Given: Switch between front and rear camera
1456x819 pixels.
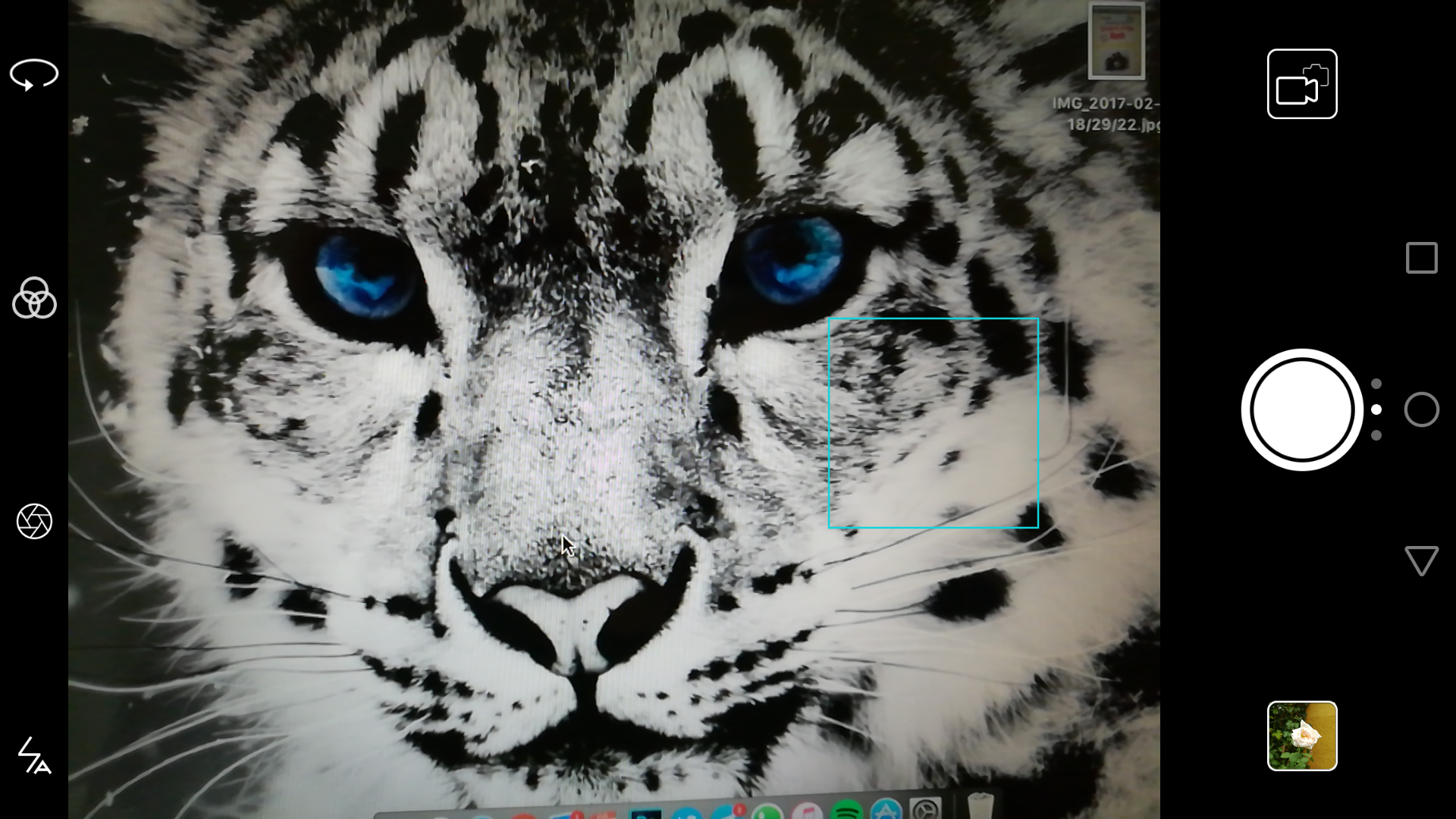Looking at the screenshot, I should click(x=33, y=74).
